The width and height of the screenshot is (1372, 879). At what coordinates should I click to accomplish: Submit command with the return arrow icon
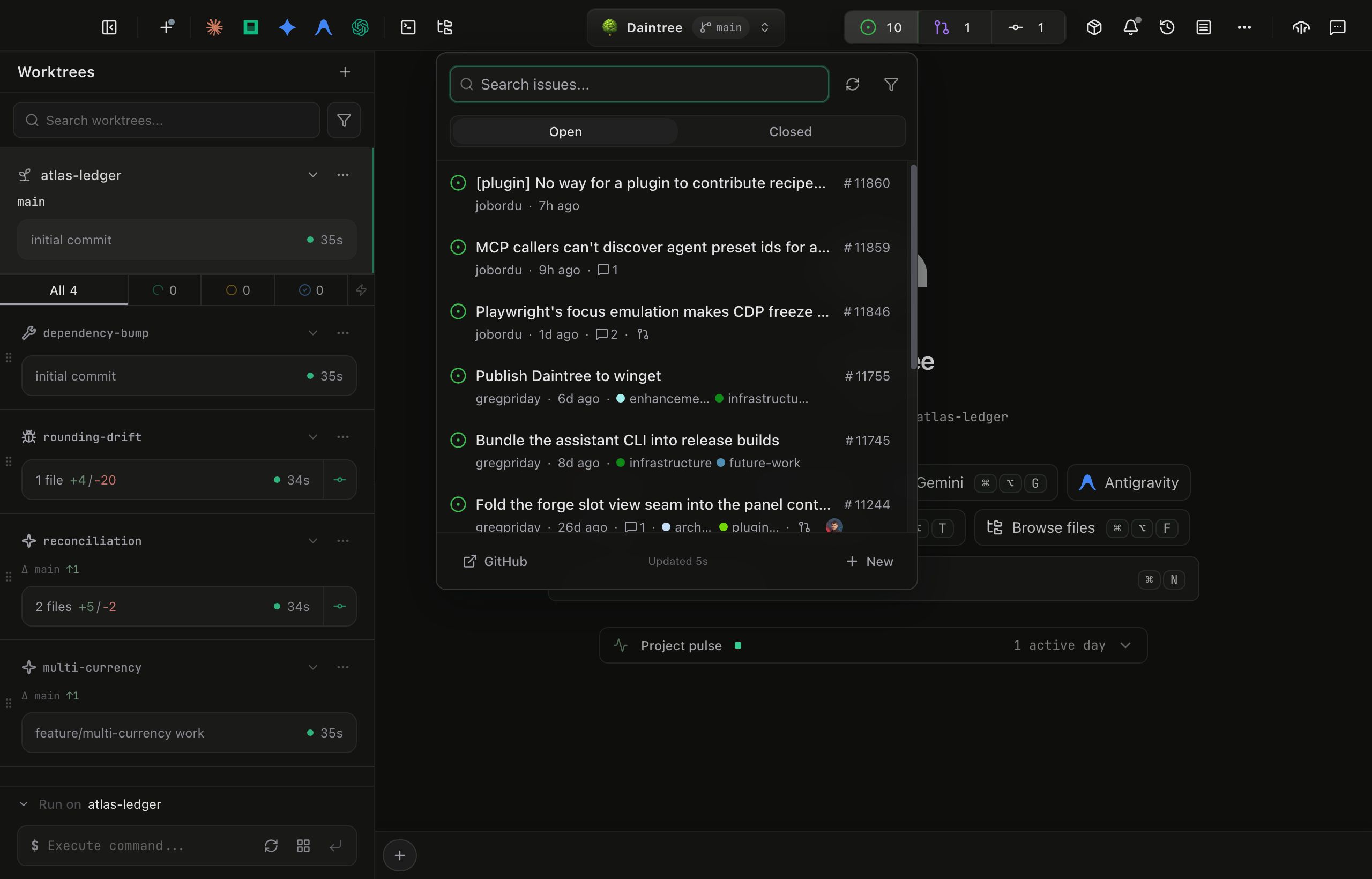(x=335, y=846)
